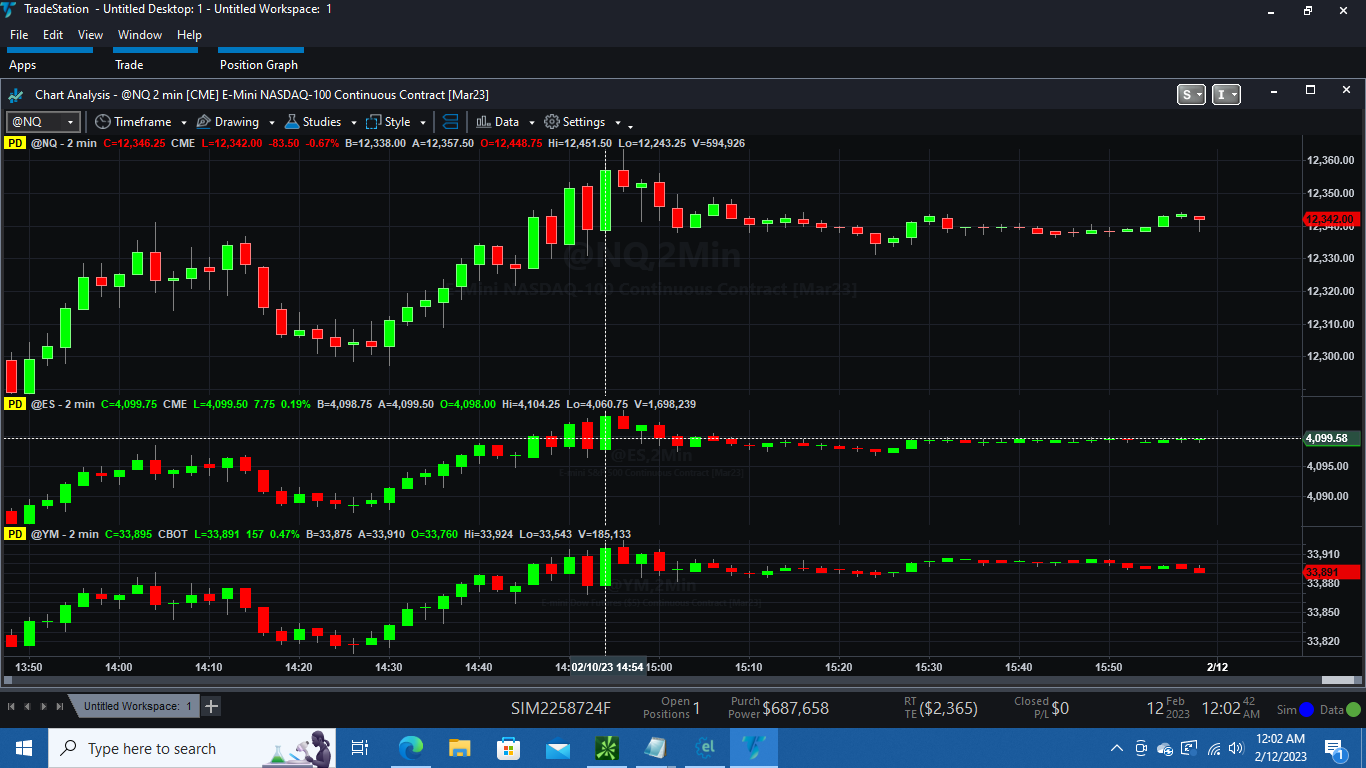Viewport: 1366px width, 768px height.
Task: Click the blue Sim mode indicator
Action: pyautogui.click(x=1306, y=710)
